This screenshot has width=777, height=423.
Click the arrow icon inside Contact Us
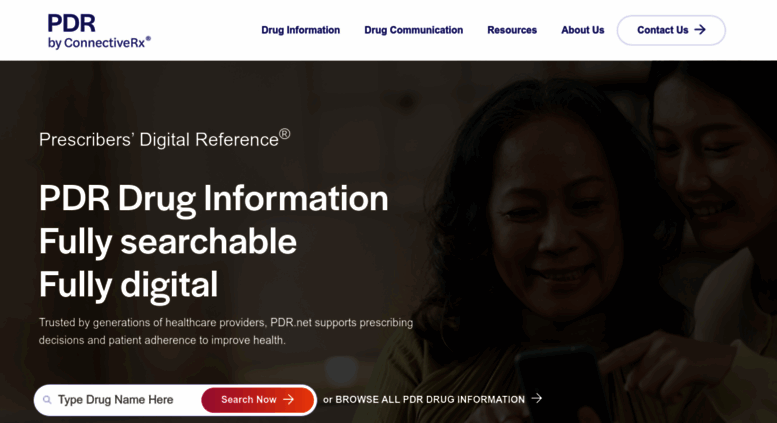pos(700,30)
